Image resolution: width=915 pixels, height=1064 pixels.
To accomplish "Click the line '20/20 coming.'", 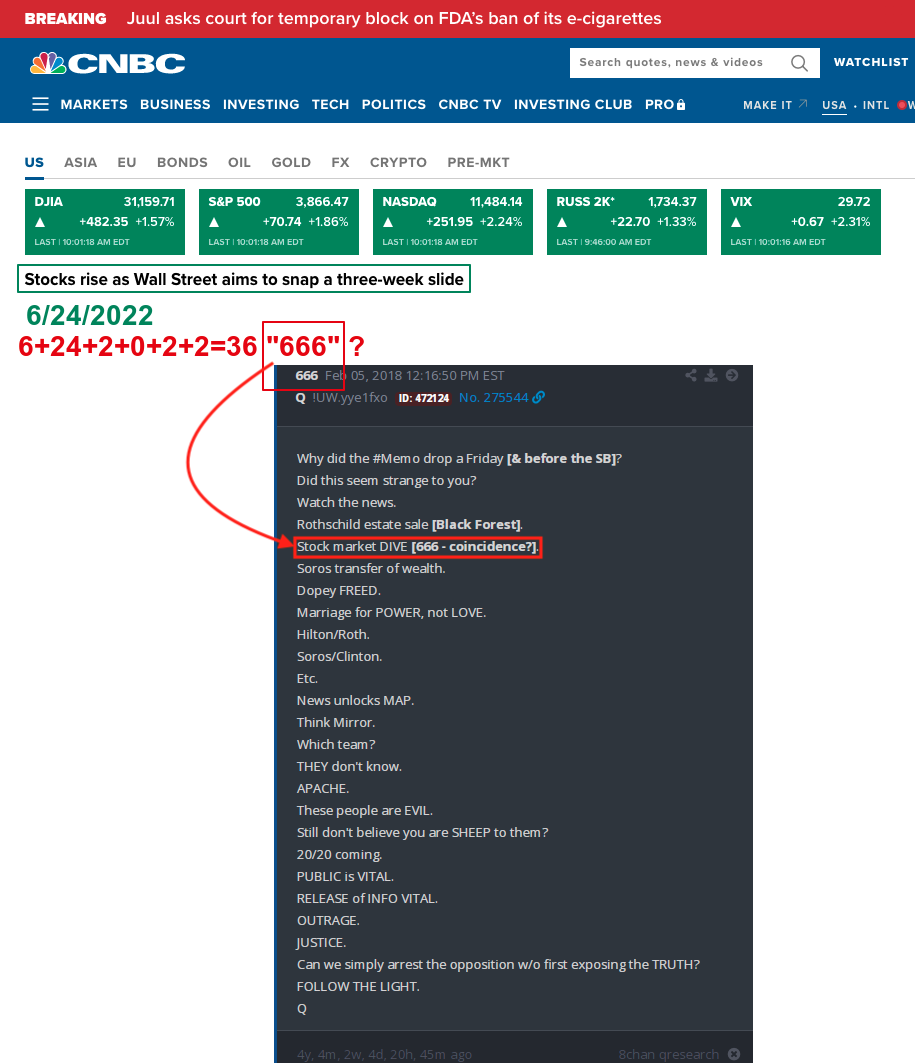I will pos(339,854).
